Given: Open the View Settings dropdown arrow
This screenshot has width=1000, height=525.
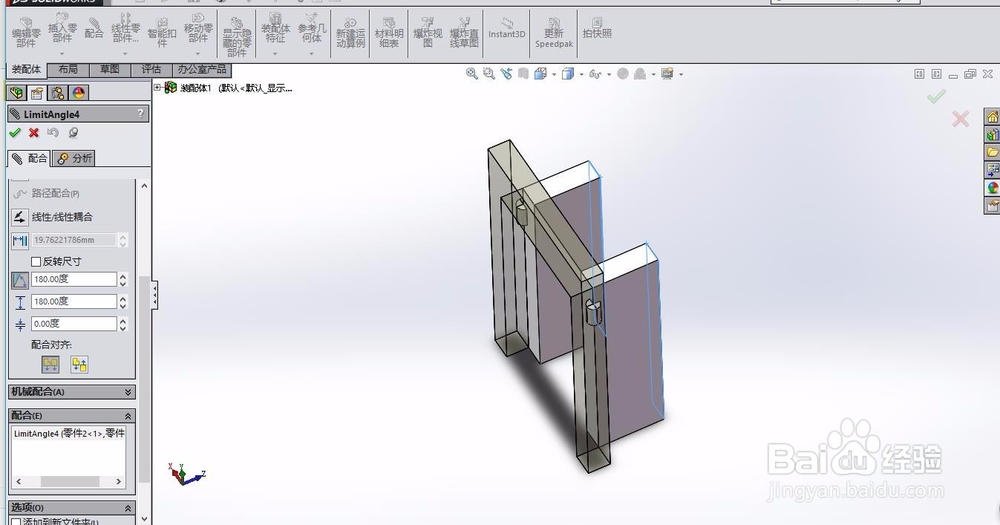Looking at the screenshot, I should (x=681, y=75).
